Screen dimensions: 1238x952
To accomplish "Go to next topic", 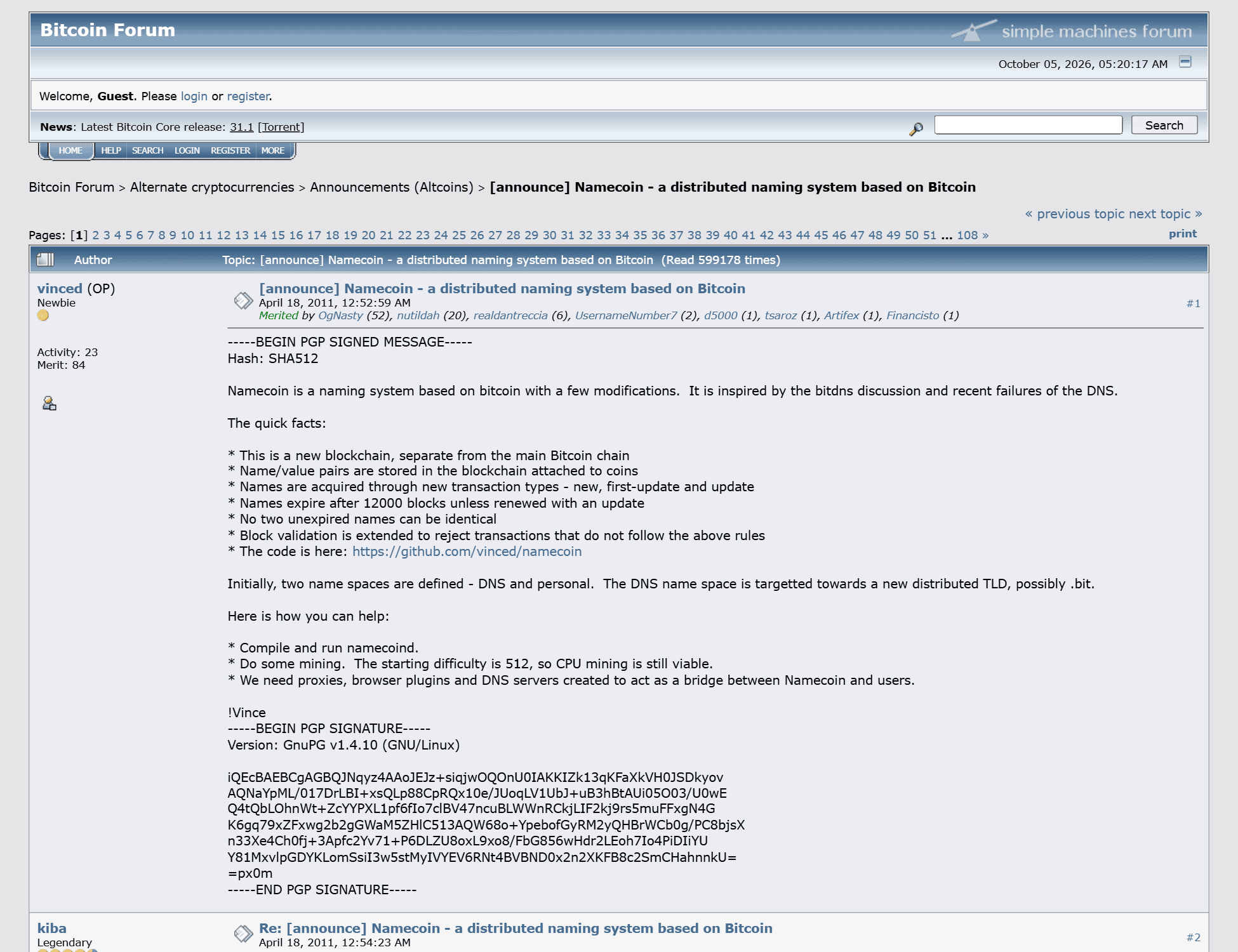I will 1166,214.
